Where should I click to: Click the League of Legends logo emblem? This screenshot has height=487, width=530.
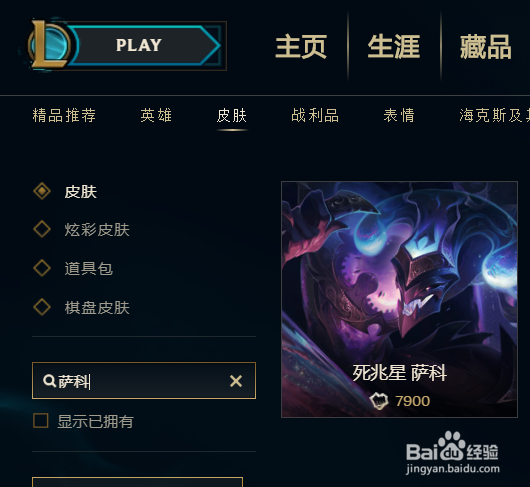49,45
